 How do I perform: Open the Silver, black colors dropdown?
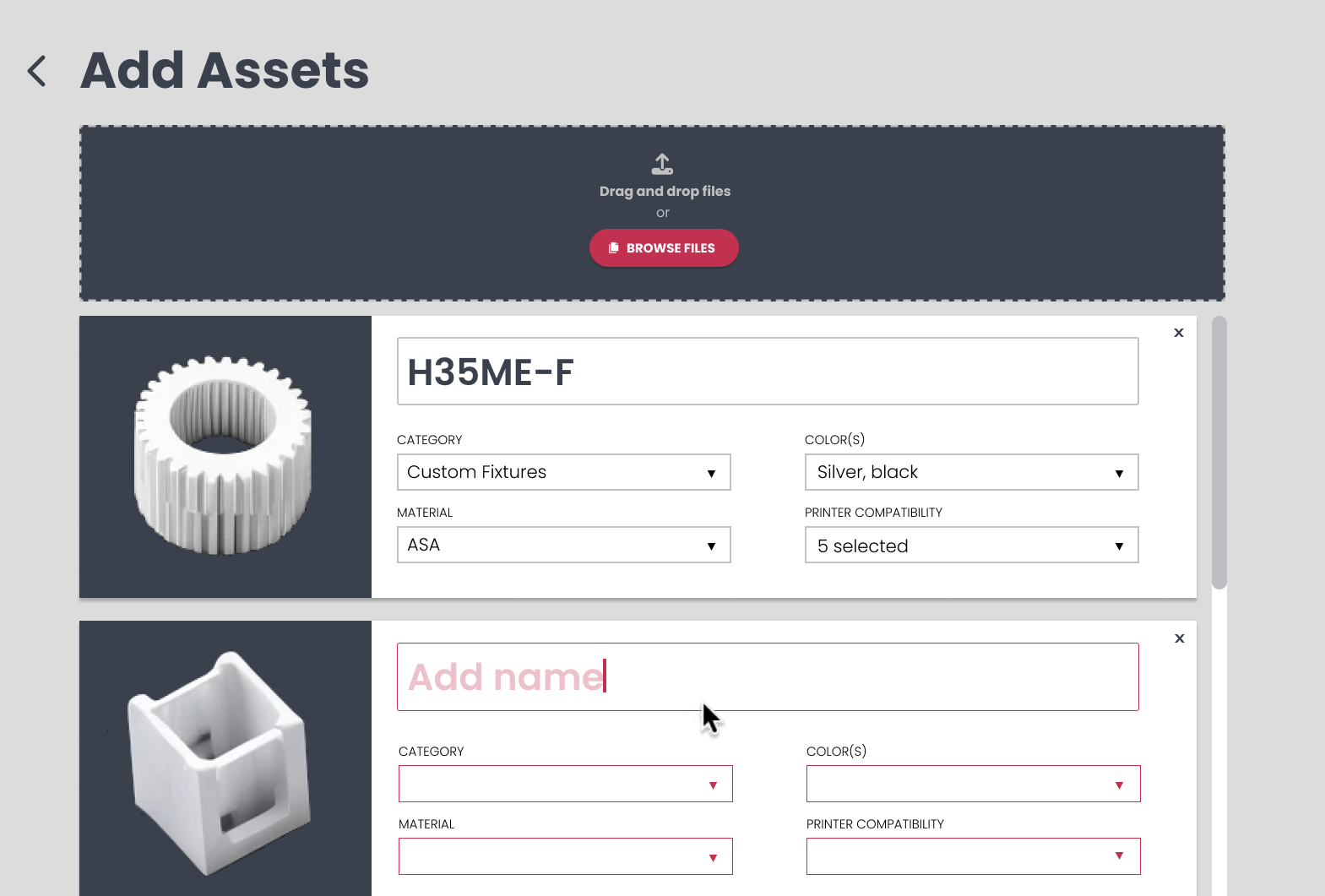pos(971,472)
